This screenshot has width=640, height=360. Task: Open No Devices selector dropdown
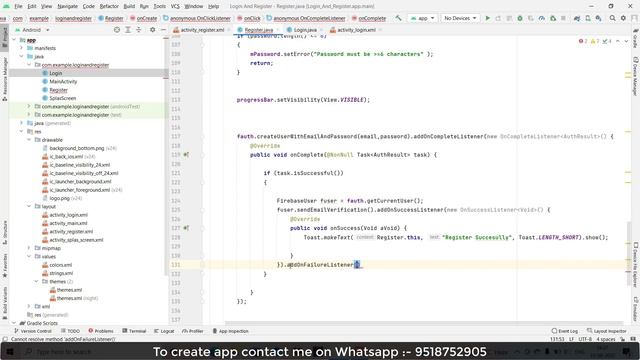pos(460,18)
